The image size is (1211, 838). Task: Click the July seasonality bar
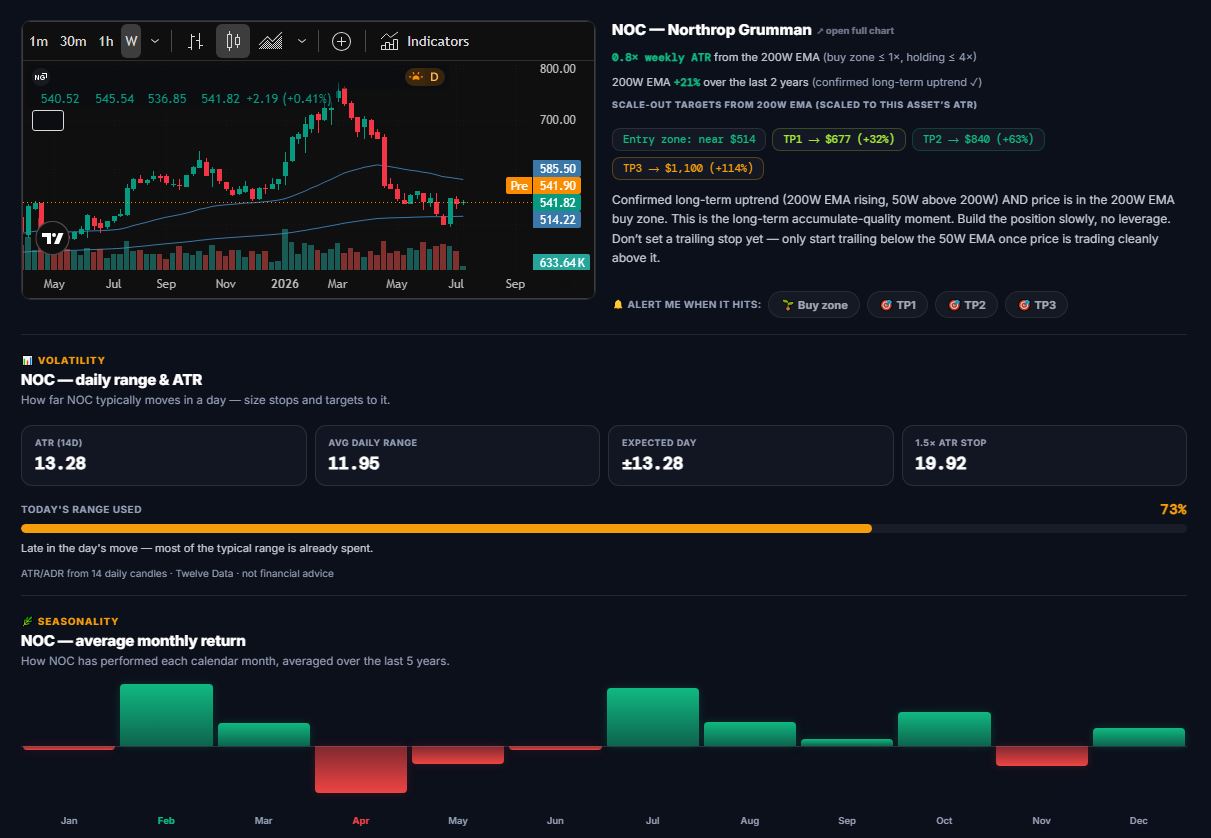(653, 717)
